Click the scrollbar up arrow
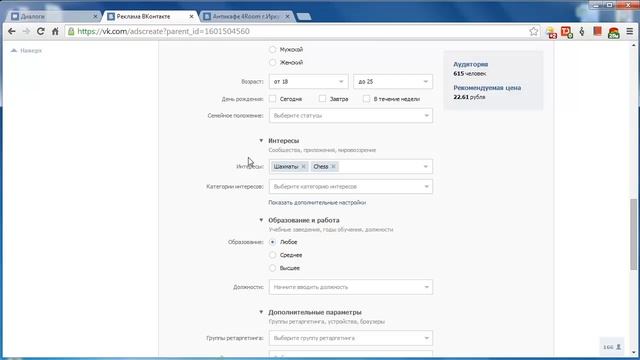 (633, 46)
